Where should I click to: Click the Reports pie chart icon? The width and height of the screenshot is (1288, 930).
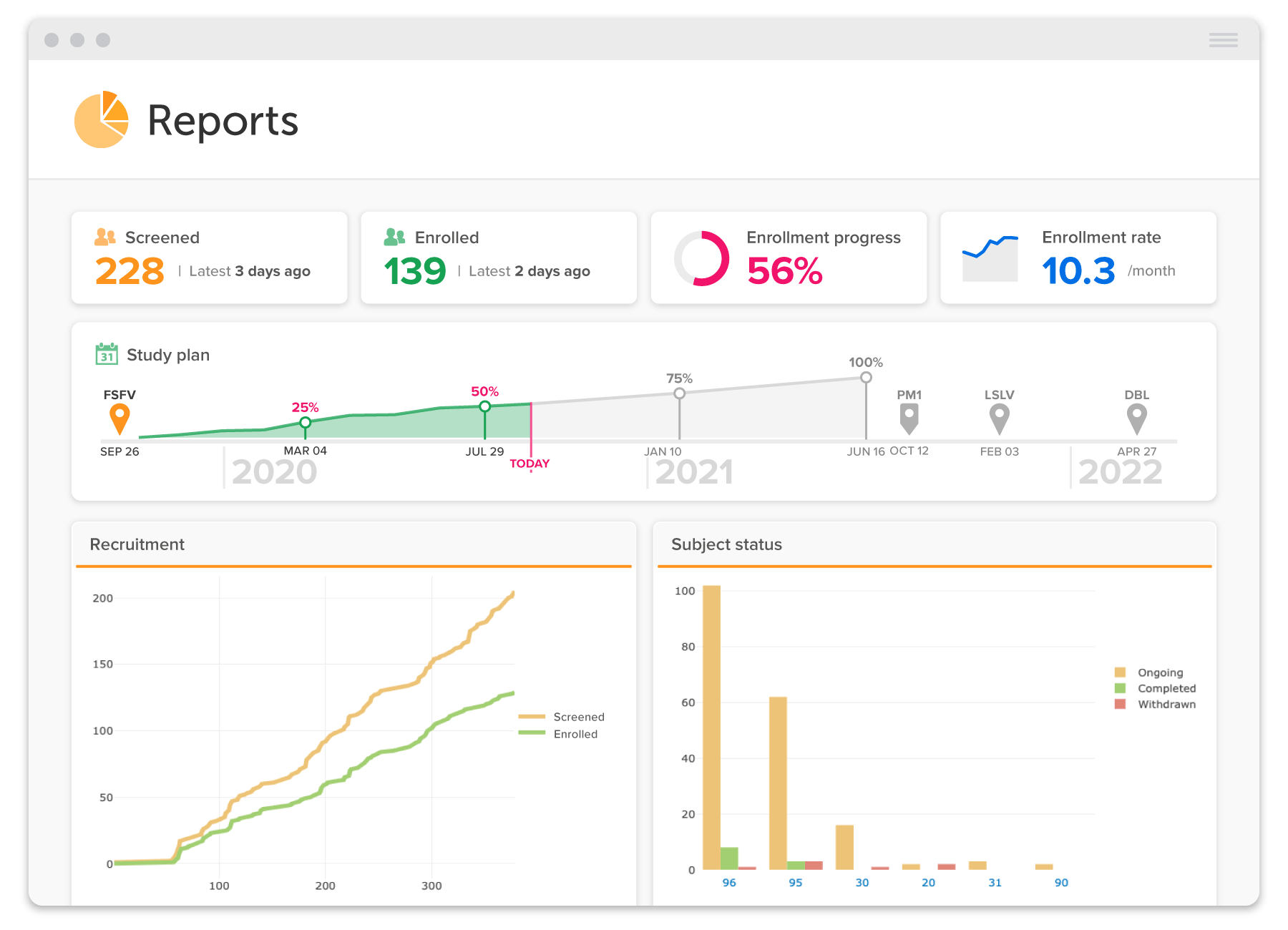(102, 119)
